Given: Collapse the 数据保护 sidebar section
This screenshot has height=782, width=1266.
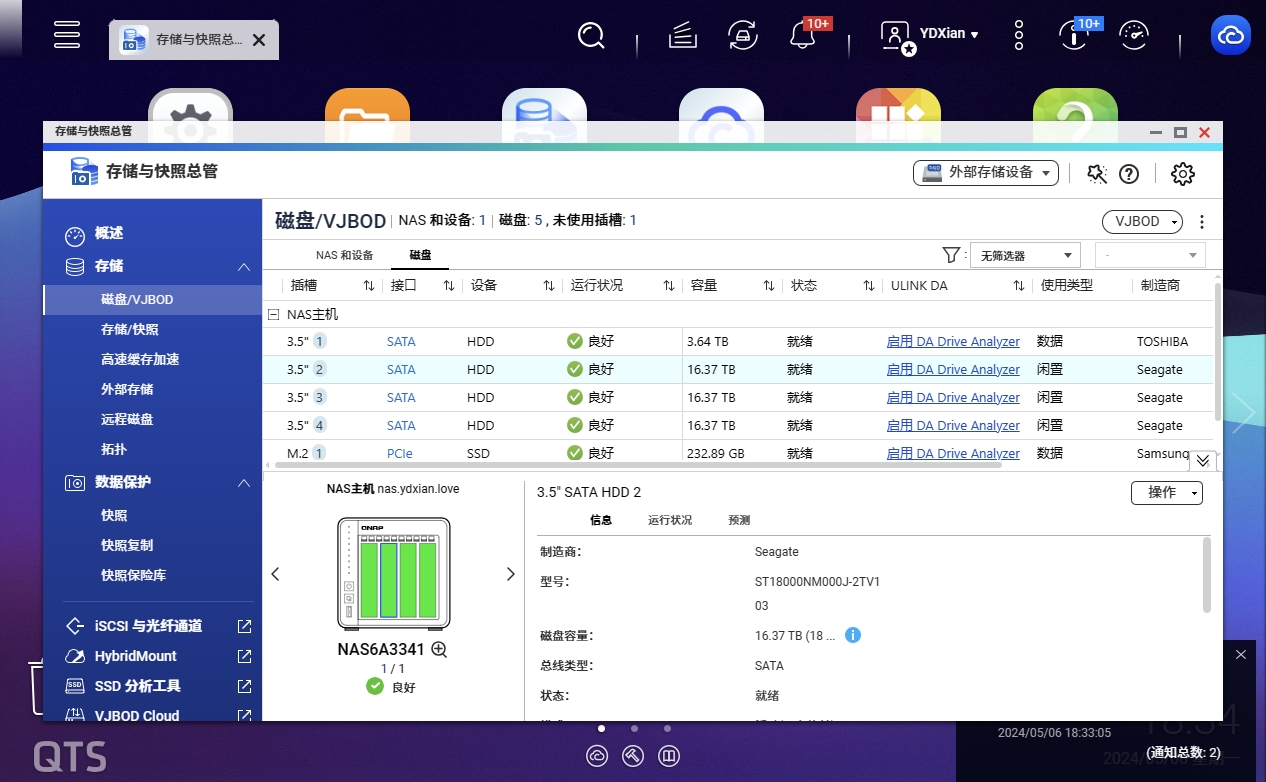Looking at the screenshot, I should click(244, 483).
